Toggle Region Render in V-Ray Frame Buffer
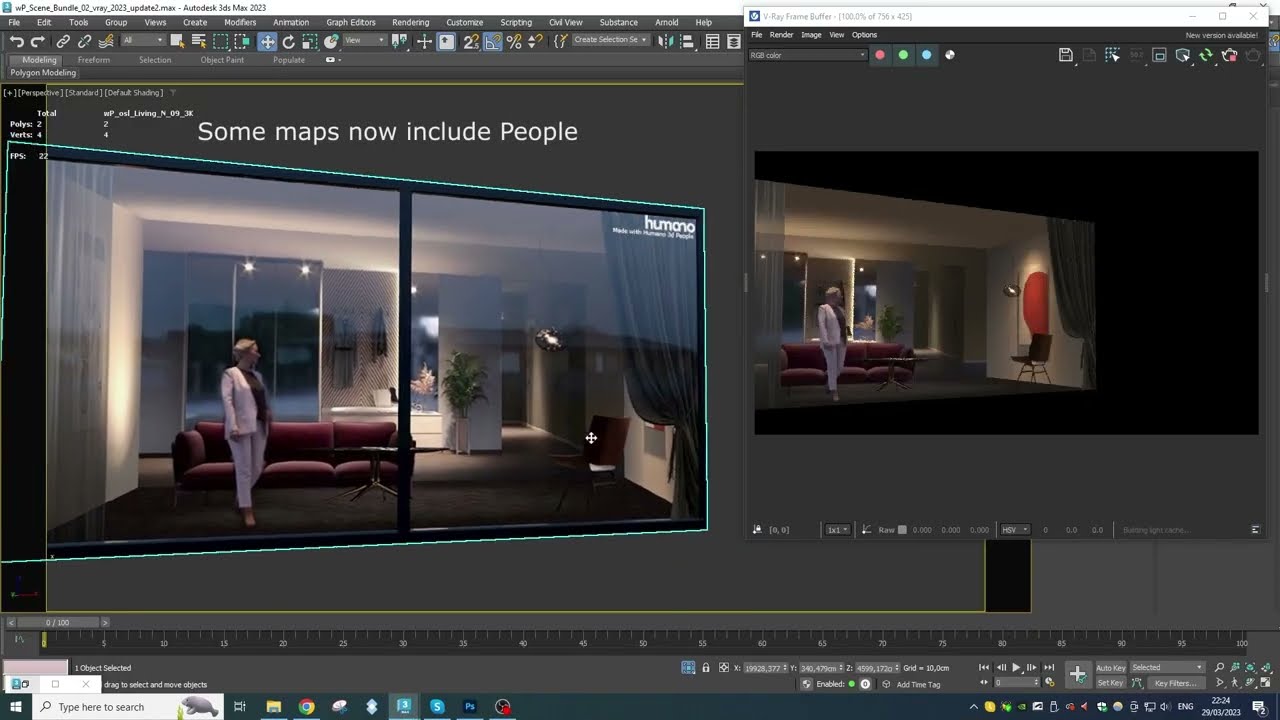 click(x=1159, y=55)
